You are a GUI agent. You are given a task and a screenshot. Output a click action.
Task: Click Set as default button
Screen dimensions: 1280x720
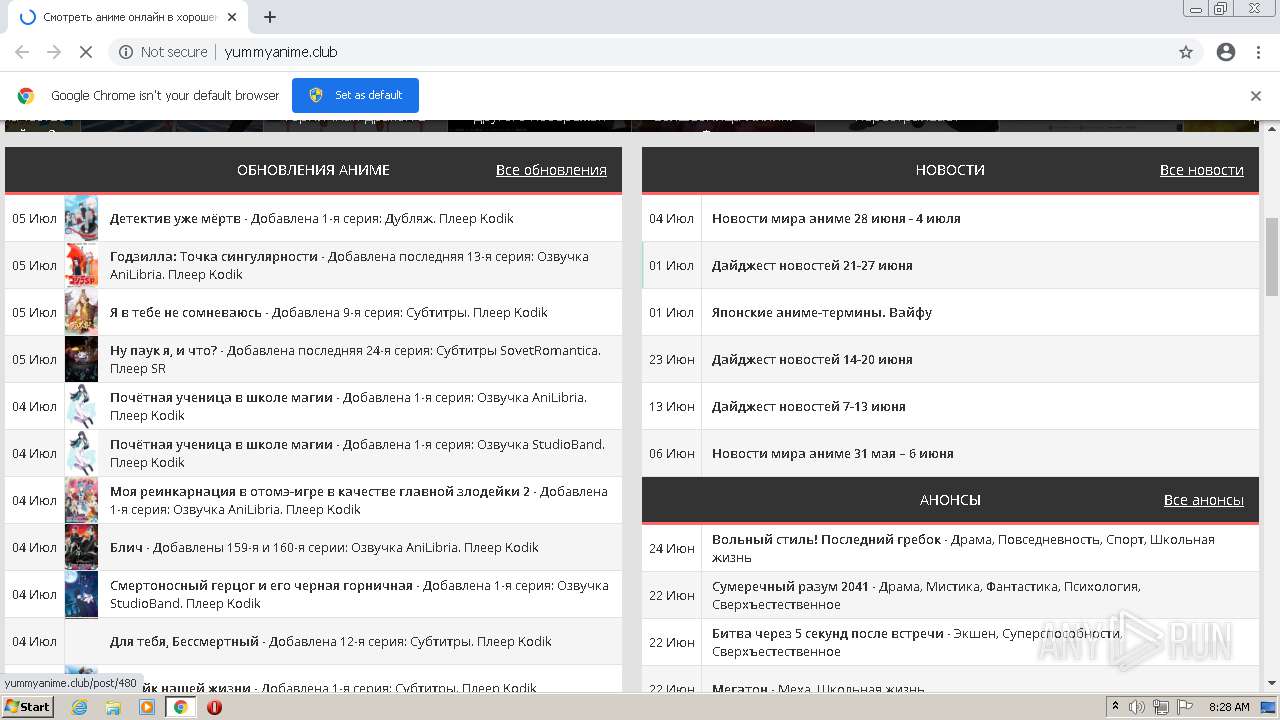[x=355, y=95]
